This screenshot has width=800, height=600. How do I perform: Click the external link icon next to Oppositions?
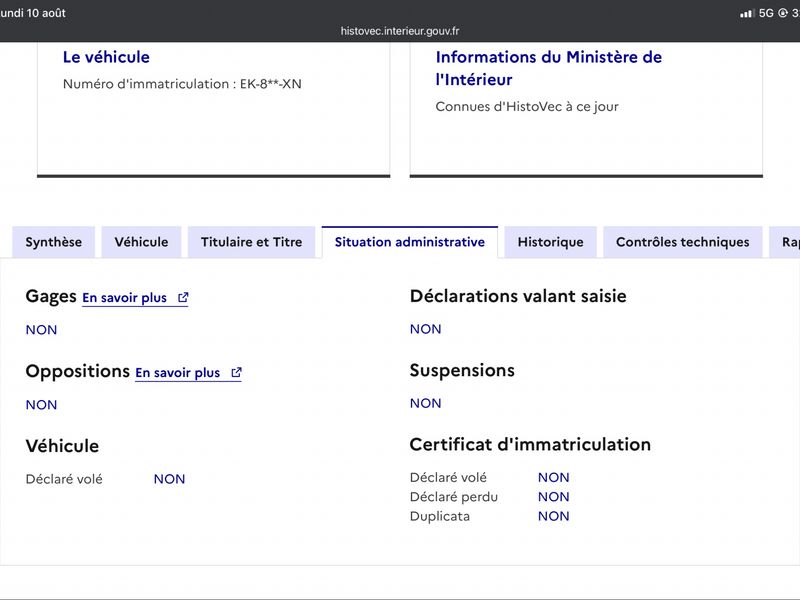point(236,372)
